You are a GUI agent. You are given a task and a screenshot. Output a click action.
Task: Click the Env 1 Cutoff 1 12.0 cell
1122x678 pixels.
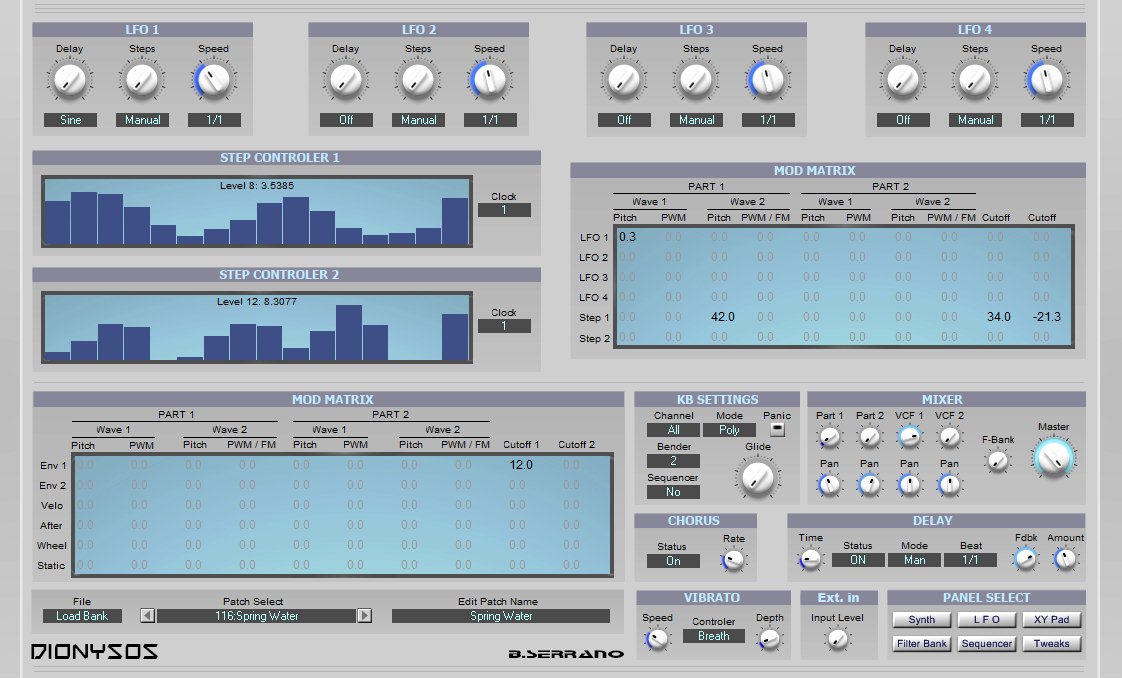tap(521, 465)
